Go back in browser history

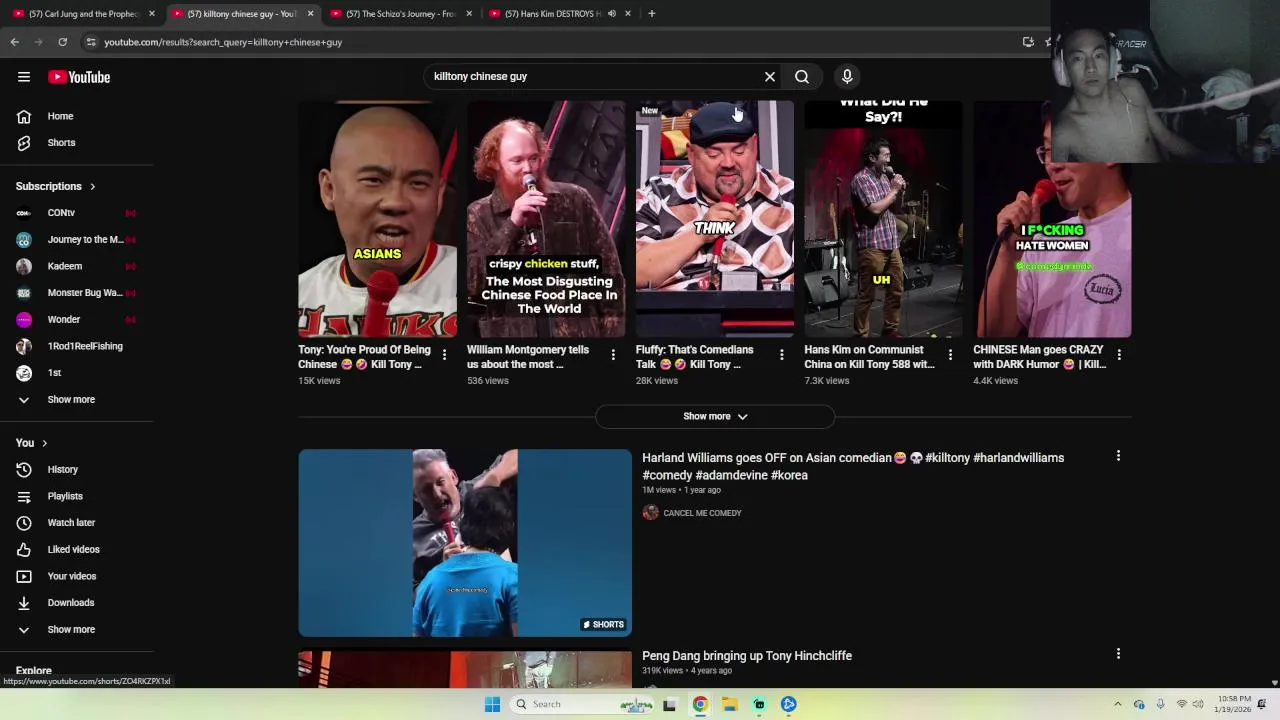pos(14,42)
